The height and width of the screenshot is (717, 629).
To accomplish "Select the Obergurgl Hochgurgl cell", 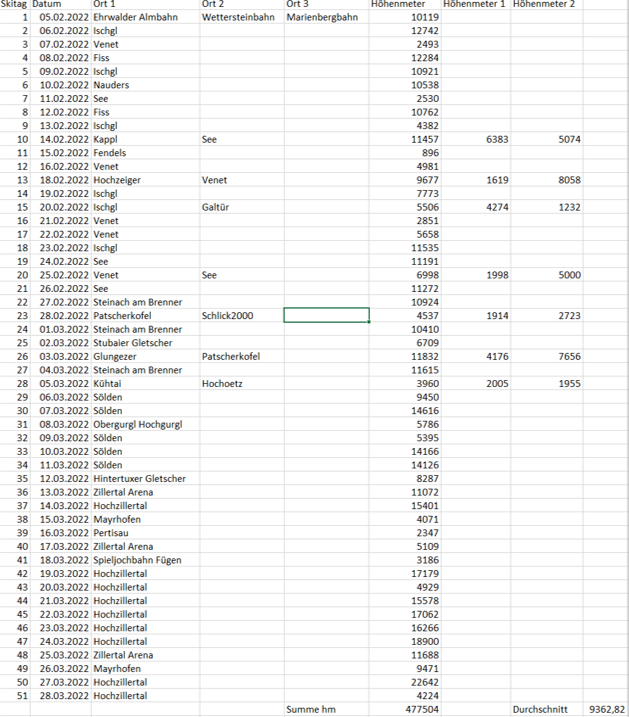I will click(x=138, y=424).
